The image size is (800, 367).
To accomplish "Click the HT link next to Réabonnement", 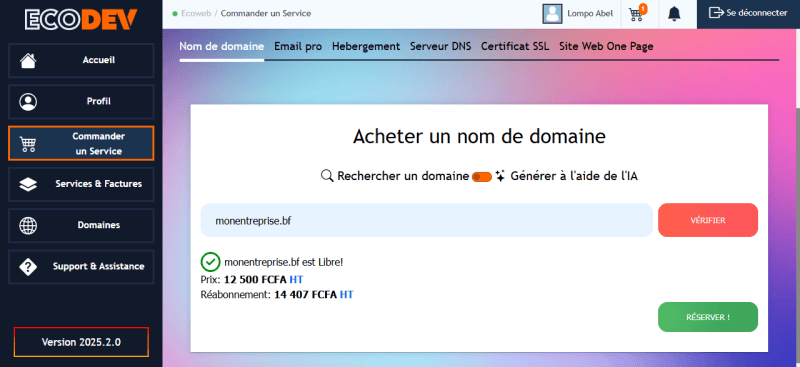I will (346, 295).
